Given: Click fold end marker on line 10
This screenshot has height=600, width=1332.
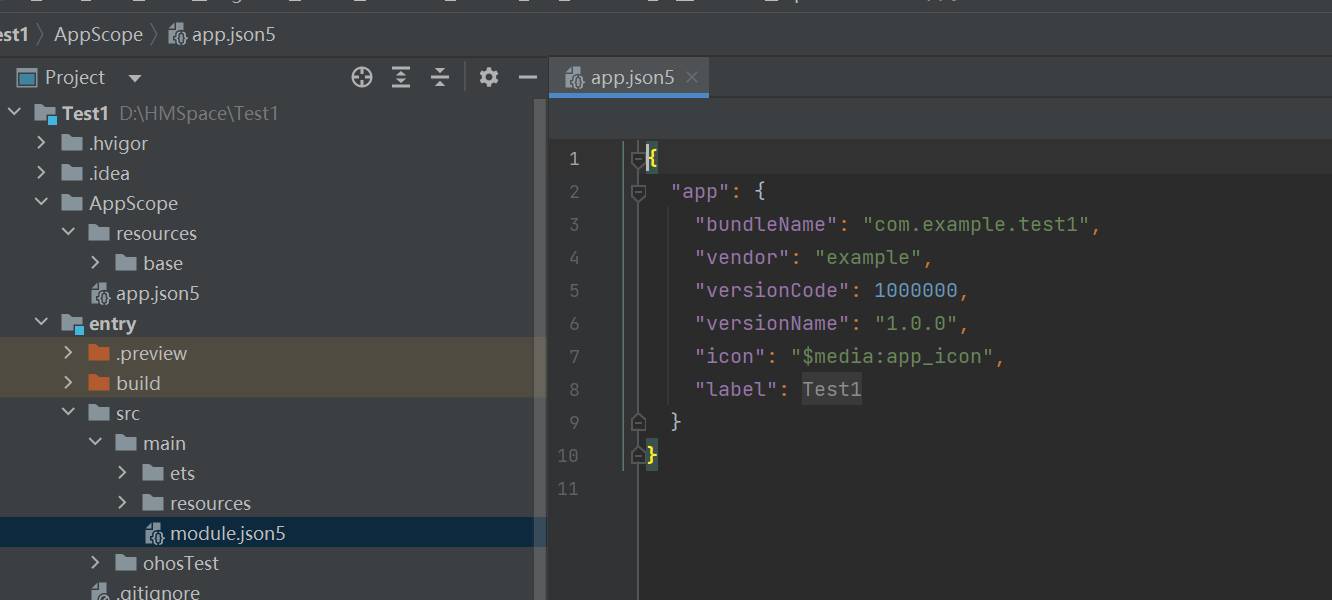Looking at the screenshot, I should (x=638, y=455).
